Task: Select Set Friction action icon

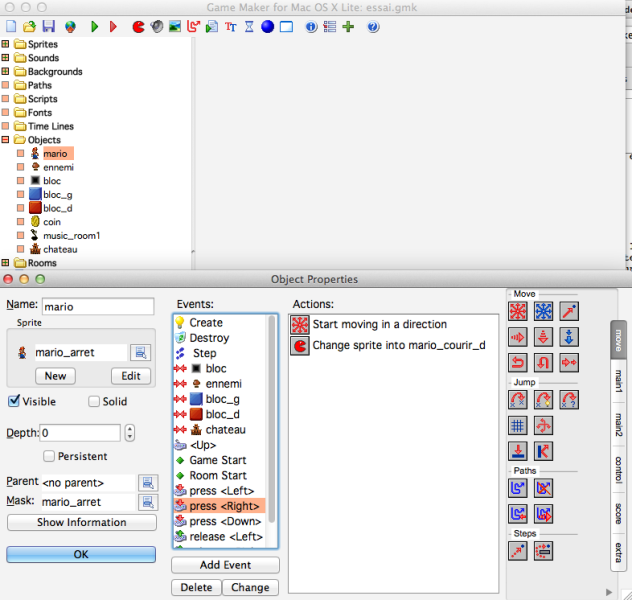Action: pos(569,363)
